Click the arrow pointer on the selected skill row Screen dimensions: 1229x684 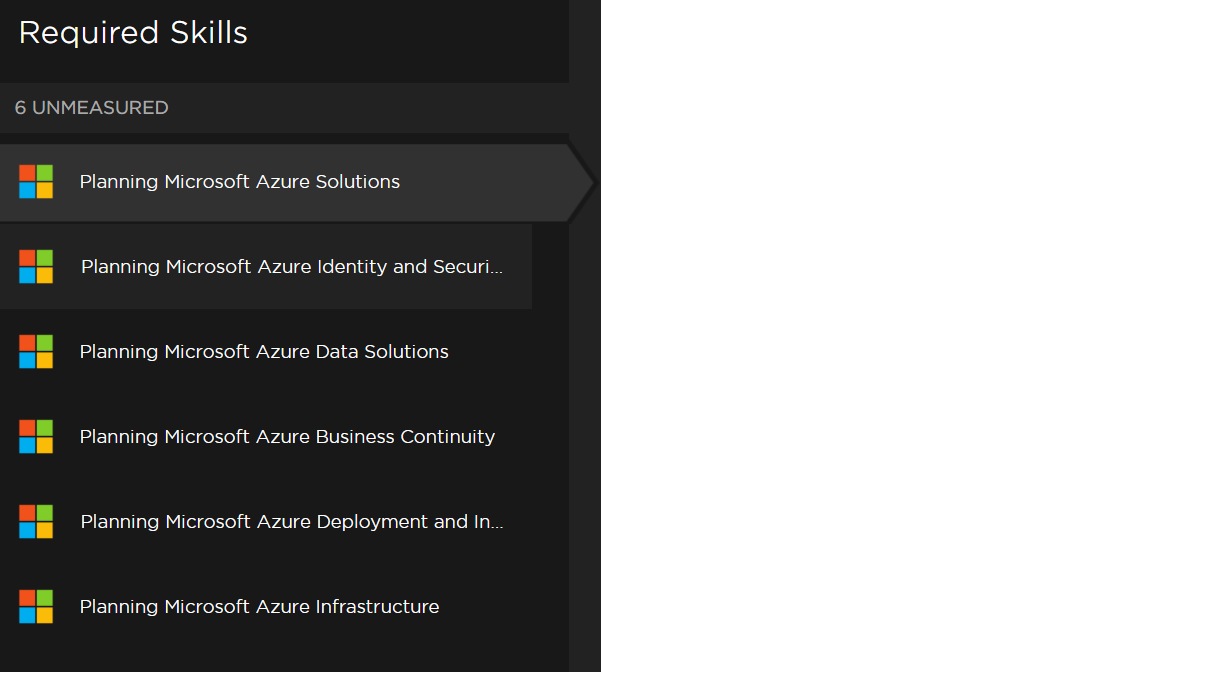583,183
